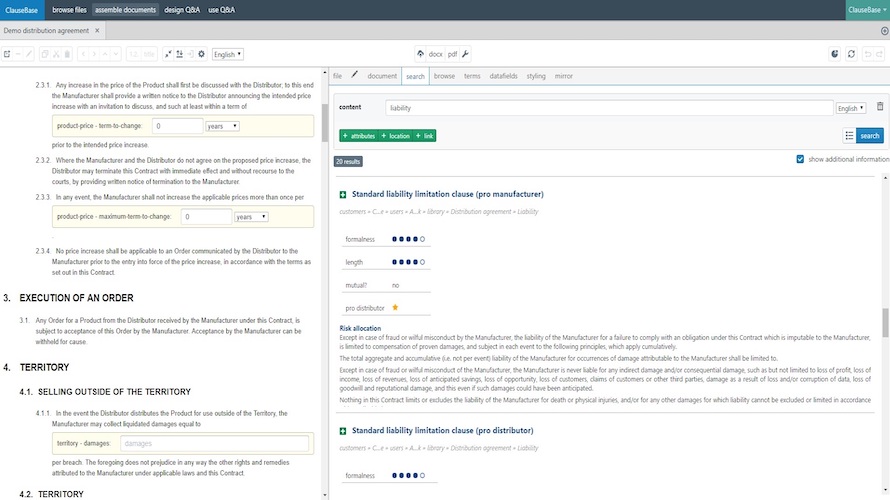The height and width of the screenshot is (500, 890).
Task: Click the refresh arrows icon
Action: [851, 54]
